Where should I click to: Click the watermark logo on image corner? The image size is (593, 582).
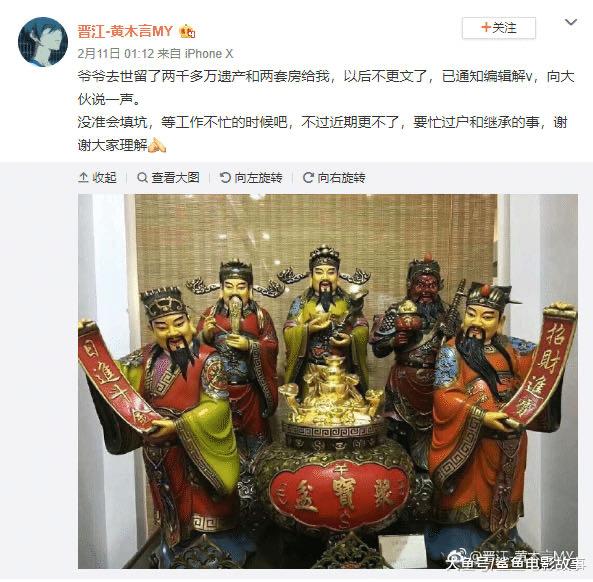(452, 560)
